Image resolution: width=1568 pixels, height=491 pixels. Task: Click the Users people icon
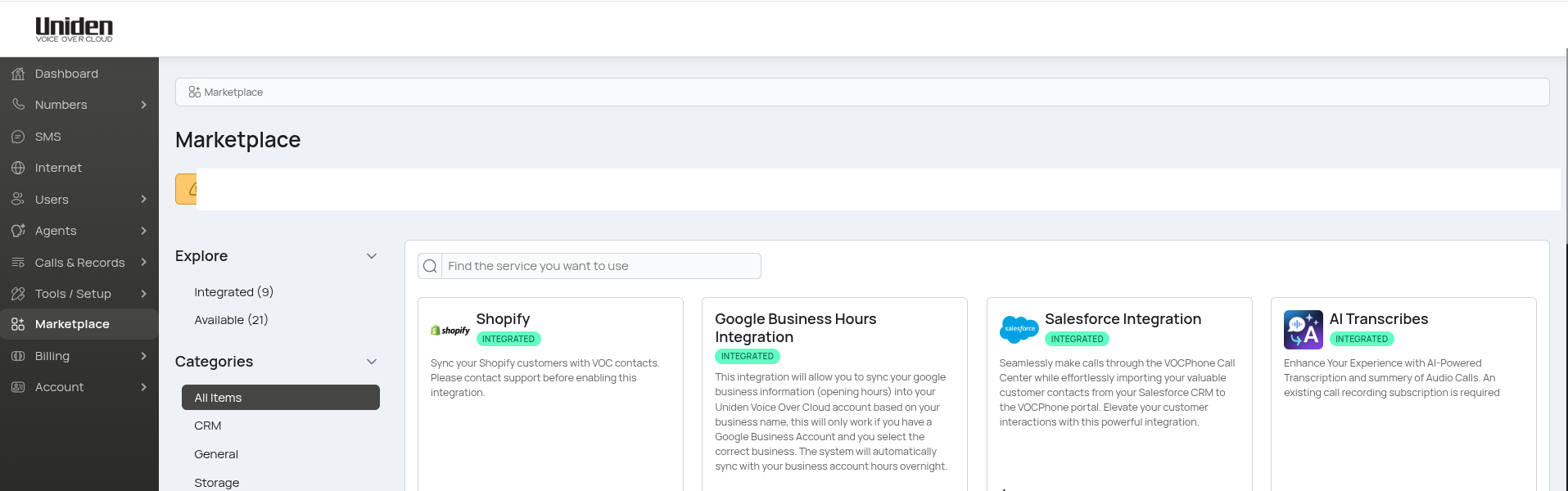point(18,200)
